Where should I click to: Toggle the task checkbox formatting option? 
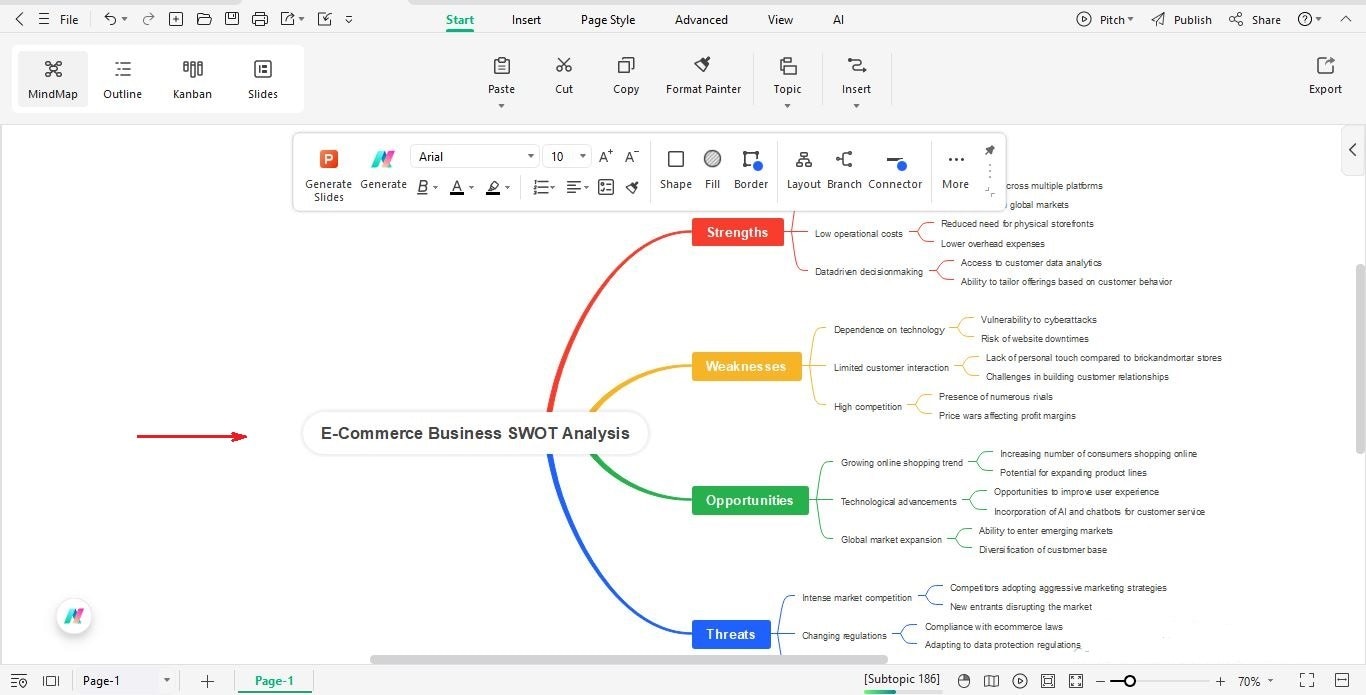[x=606, y=187]
